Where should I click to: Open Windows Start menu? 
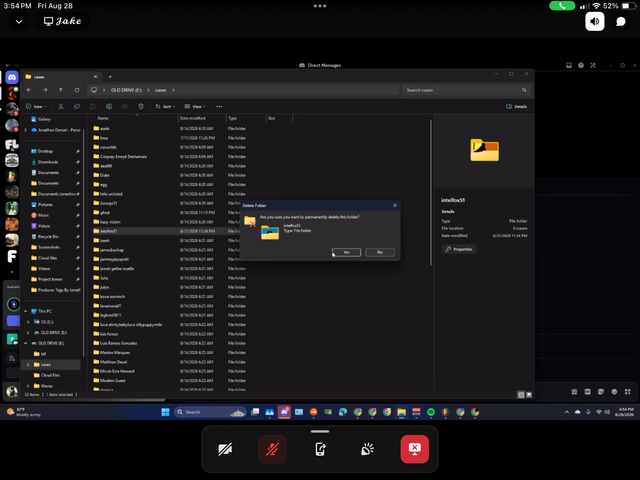(x=165, y=412)
